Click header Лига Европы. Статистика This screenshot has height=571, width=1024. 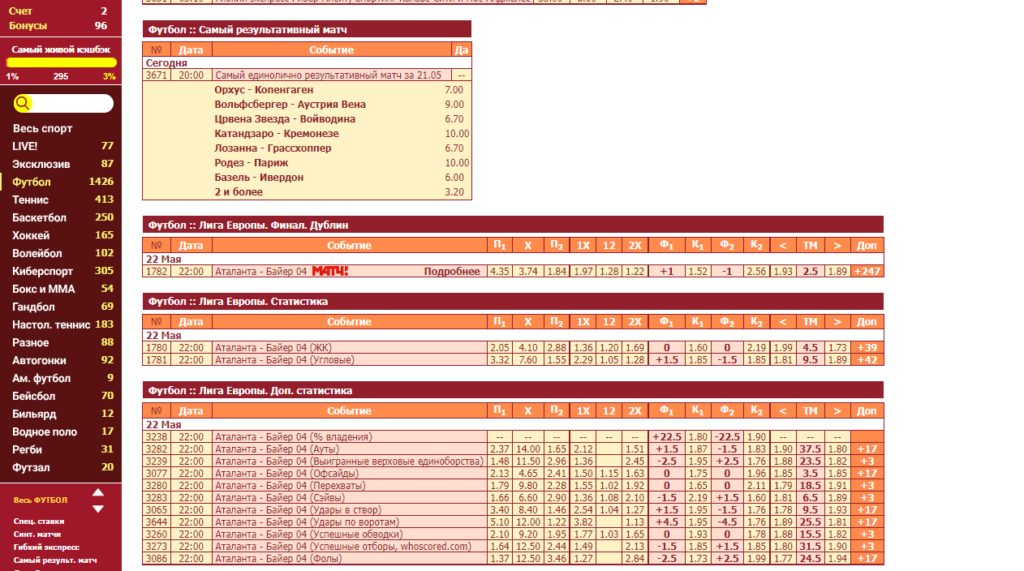513,301
